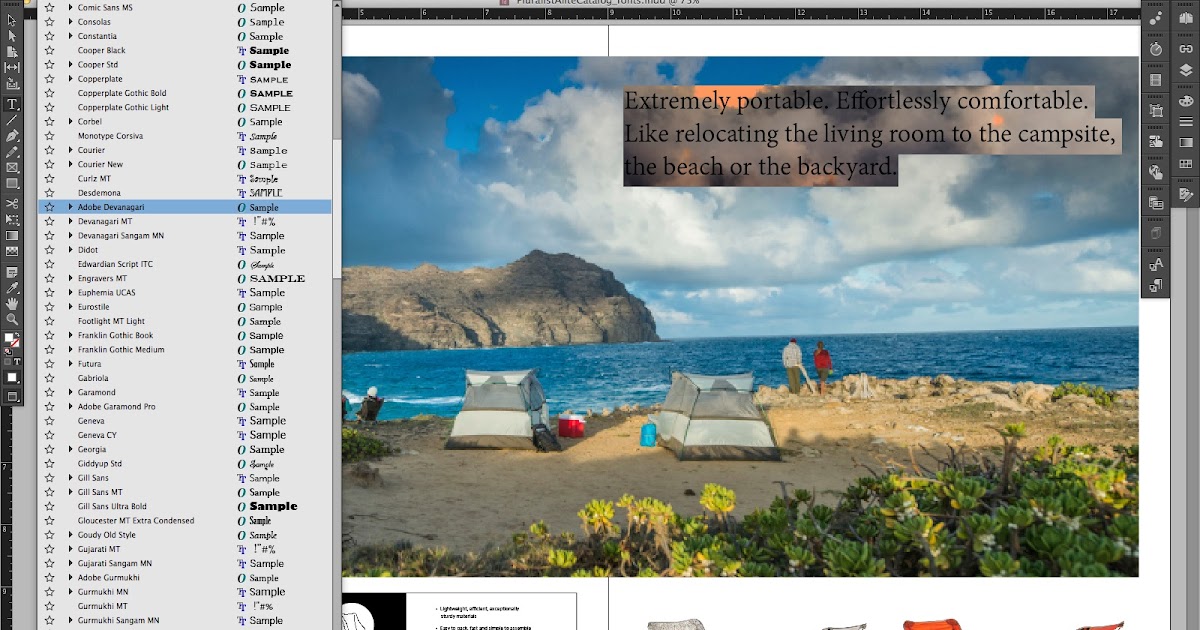Select the Page tool
Viewport: 1200px width, 630px height.
(x=12, y=51)
